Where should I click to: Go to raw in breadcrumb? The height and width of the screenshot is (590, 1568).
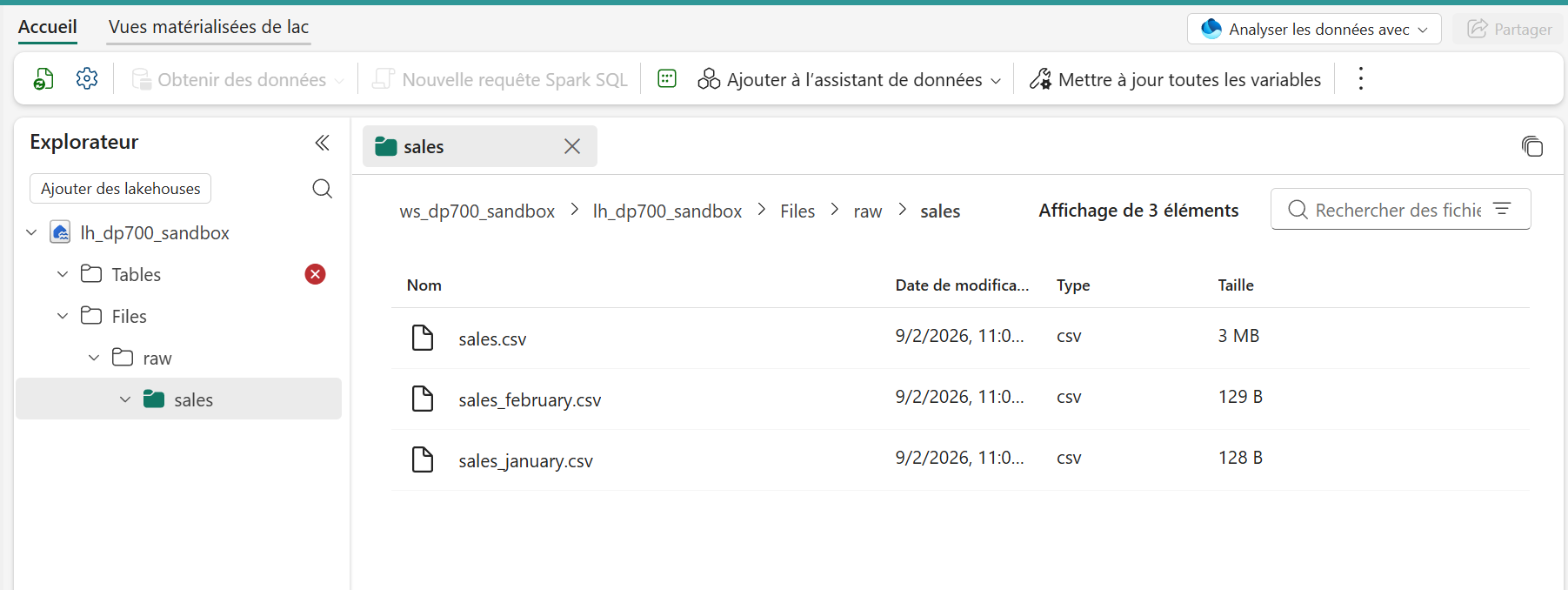868,211
